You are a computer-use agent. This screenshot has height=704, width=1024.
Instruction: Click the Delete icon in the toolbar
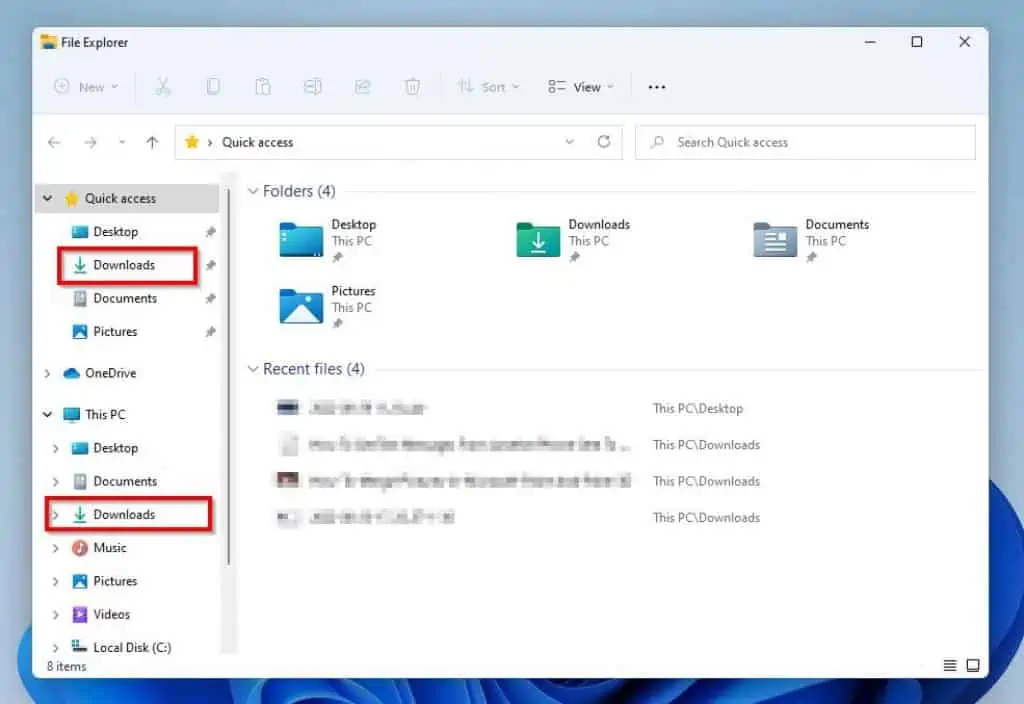pos(412,86)
